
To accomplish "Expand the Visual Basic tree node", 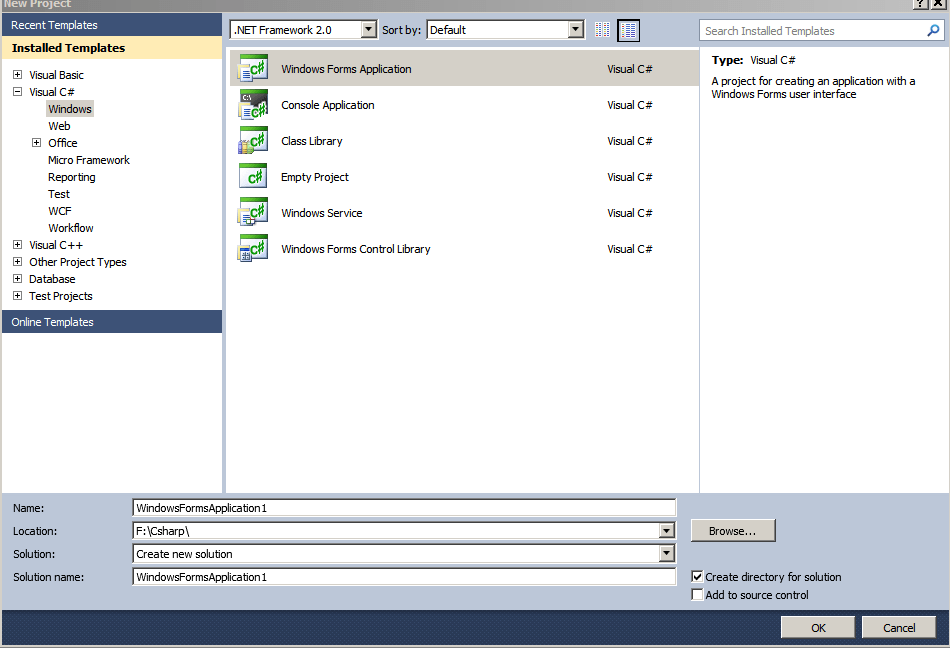I will pyautogui.click(x=17, y=75).
